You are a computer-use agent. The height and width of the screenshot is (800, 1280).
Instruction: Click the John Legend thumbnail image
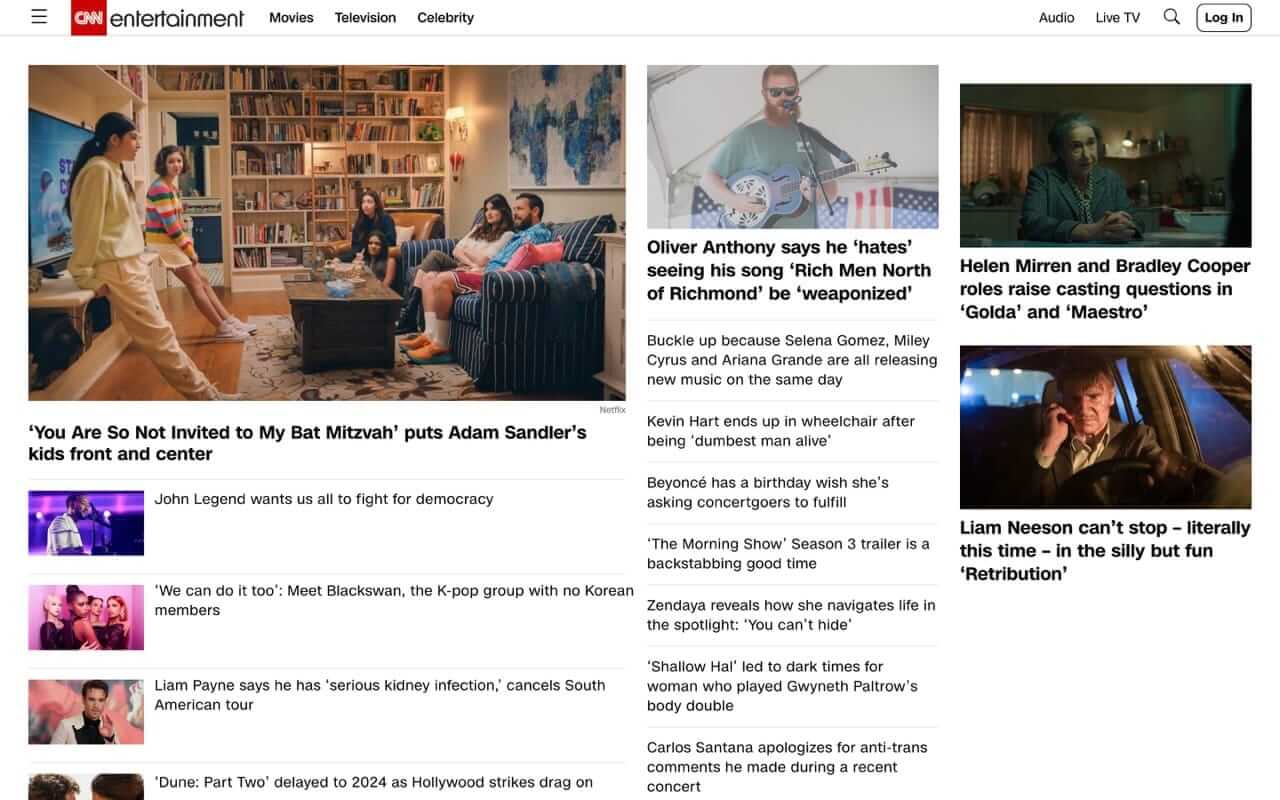pyautogui.click(x=86, y=523)
